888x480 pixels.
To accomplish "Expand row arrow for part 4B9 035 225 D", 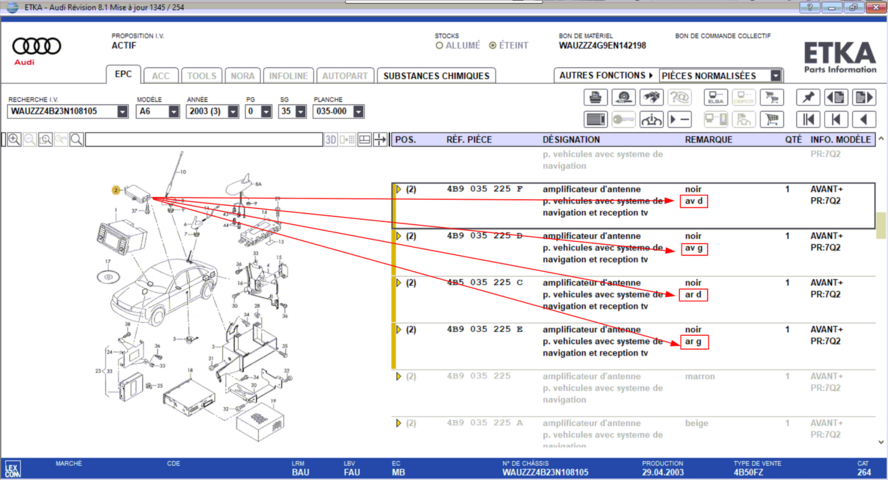I will pos(398,236).
